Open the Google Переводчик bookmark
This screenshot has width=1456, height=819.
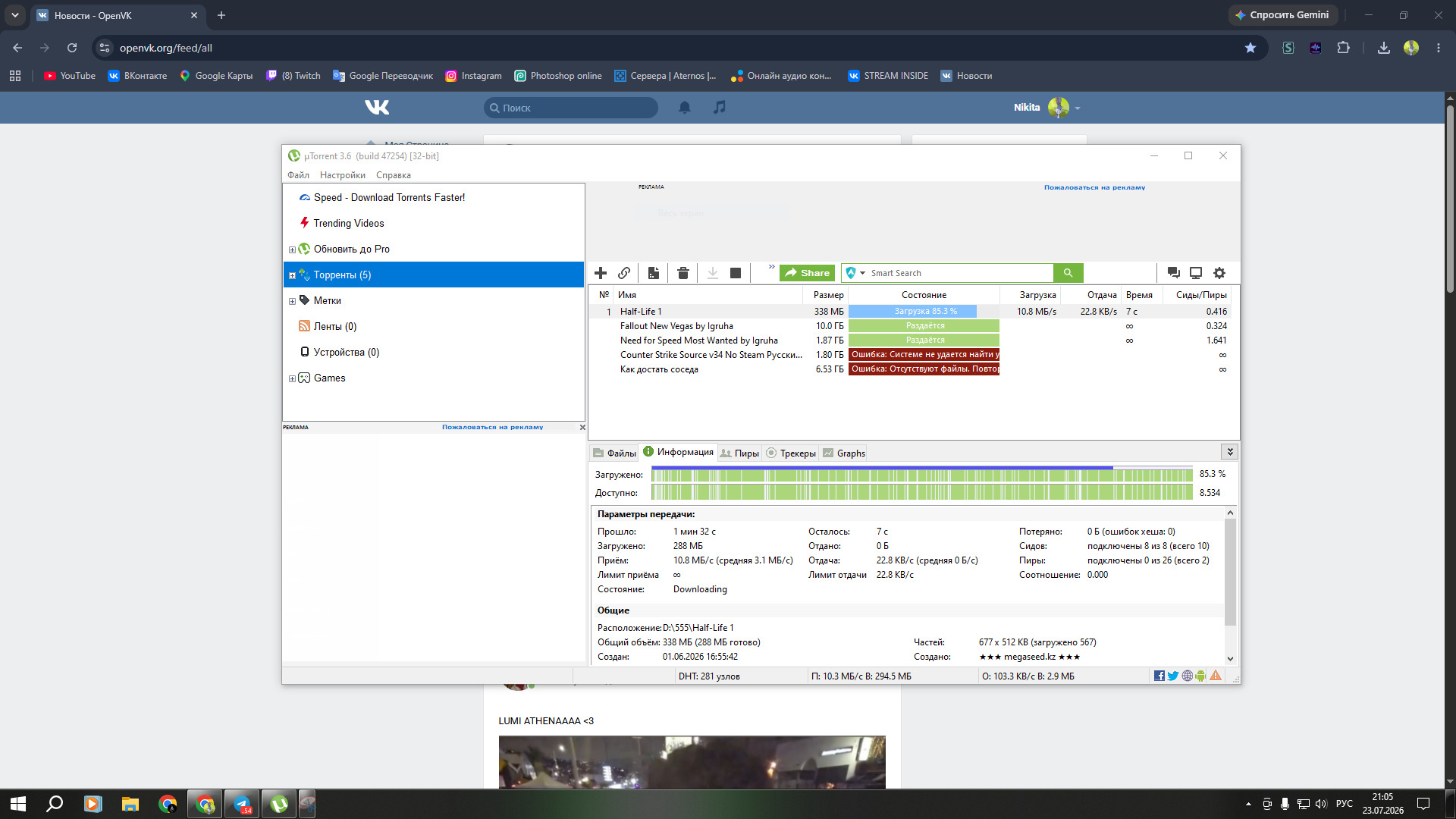click(383, 76)
